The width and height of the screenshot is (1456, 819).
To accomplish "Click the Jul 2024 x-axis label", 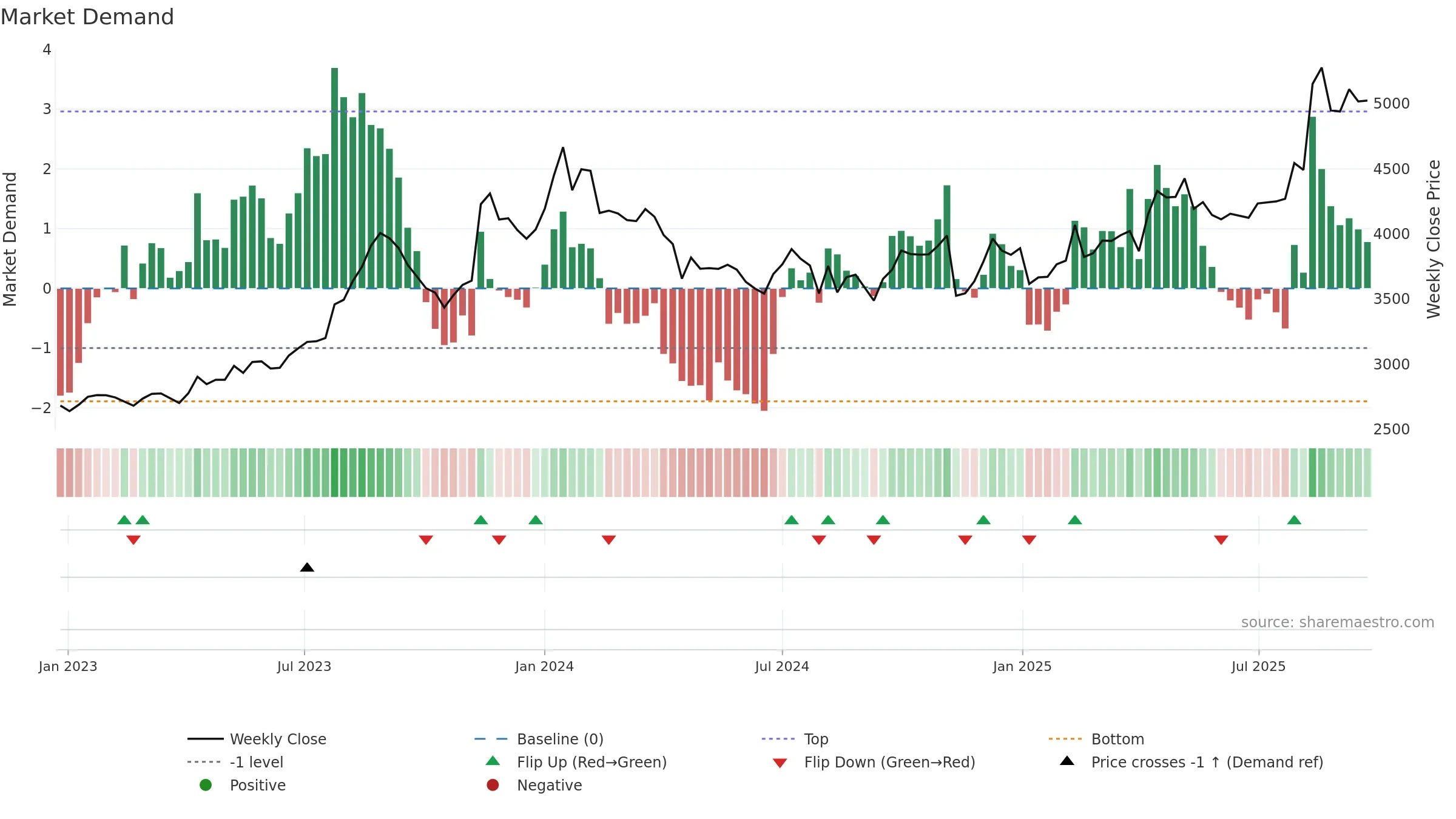I will pyautogui.click(x=782, y=667).
